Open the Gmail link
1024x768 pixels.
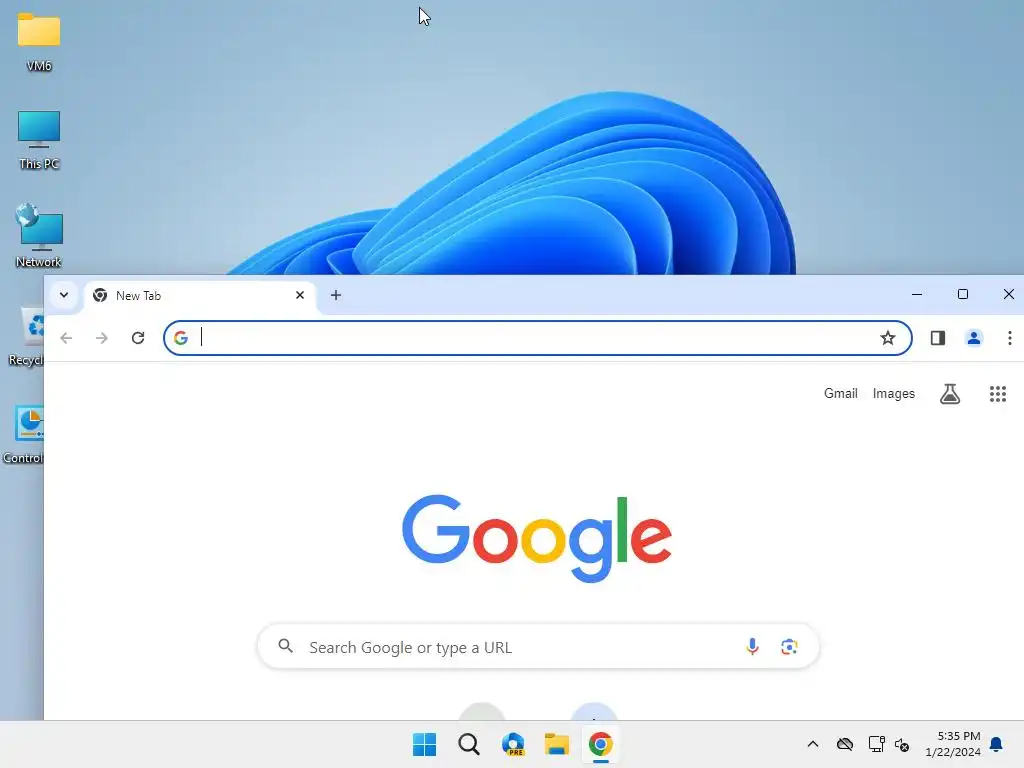point(840,393)
